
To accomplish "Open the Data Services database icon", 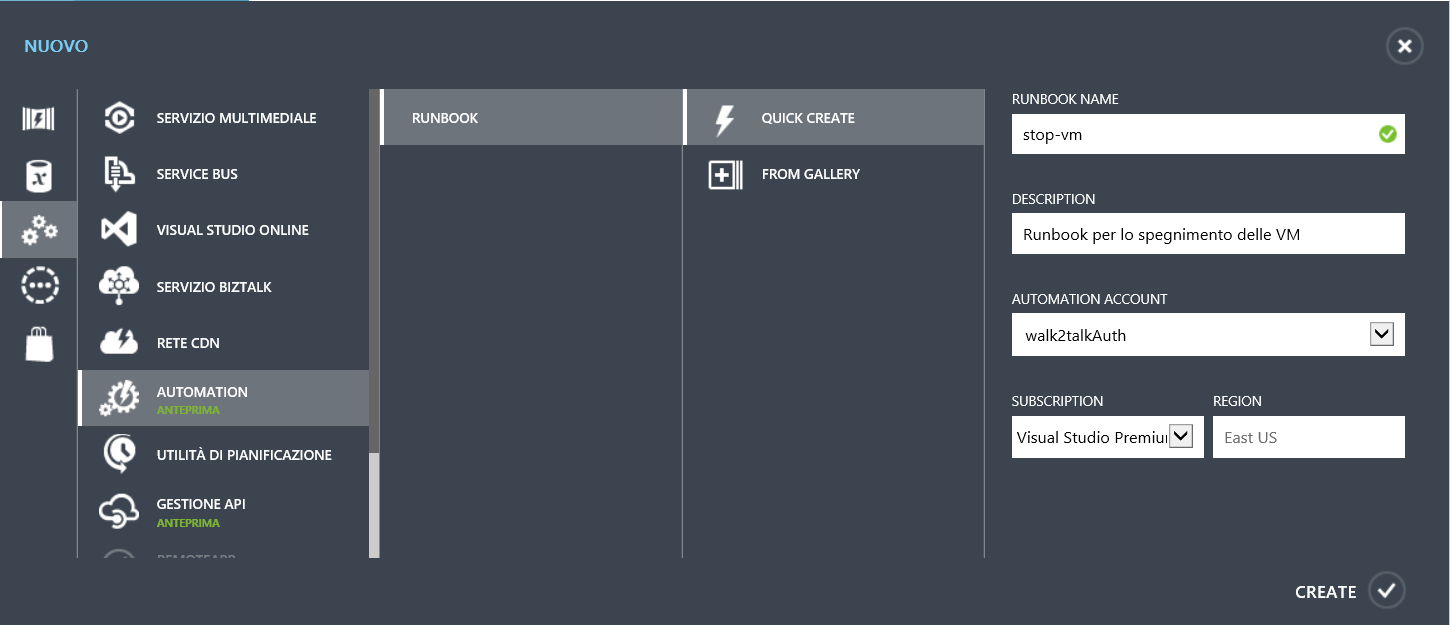I will click(x=38, y=175).
